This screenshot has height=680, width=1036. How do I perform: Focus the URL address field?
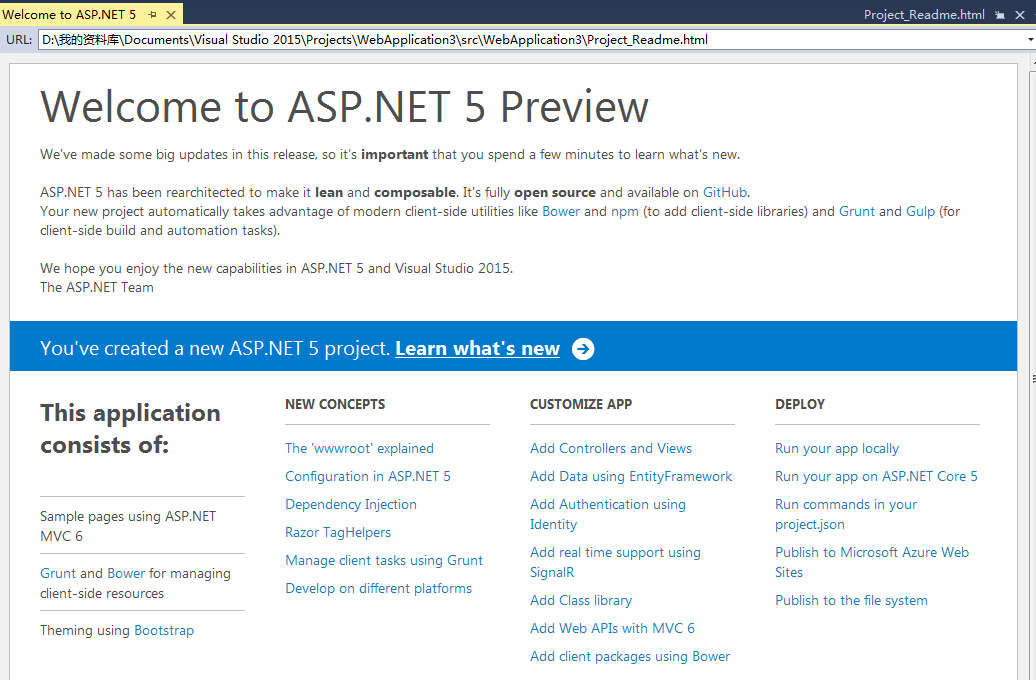click(531, 40)
